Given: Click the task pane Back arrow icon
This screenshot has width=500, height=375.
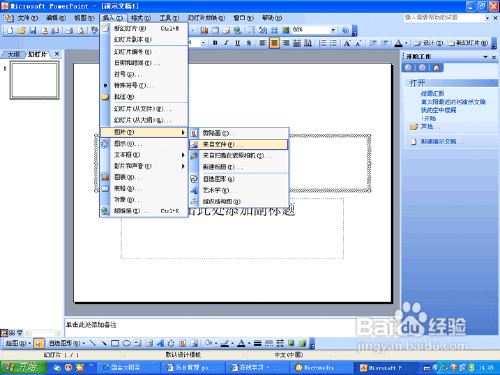Looking at the screenshot, I should 408,68.
